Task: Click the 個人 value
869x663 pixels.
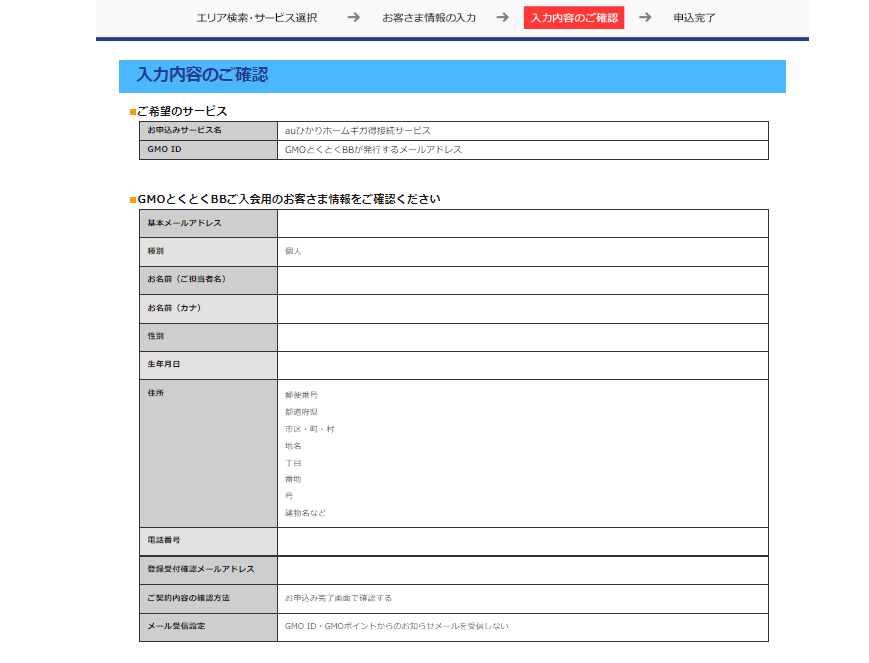Action: tap(293, 251)
